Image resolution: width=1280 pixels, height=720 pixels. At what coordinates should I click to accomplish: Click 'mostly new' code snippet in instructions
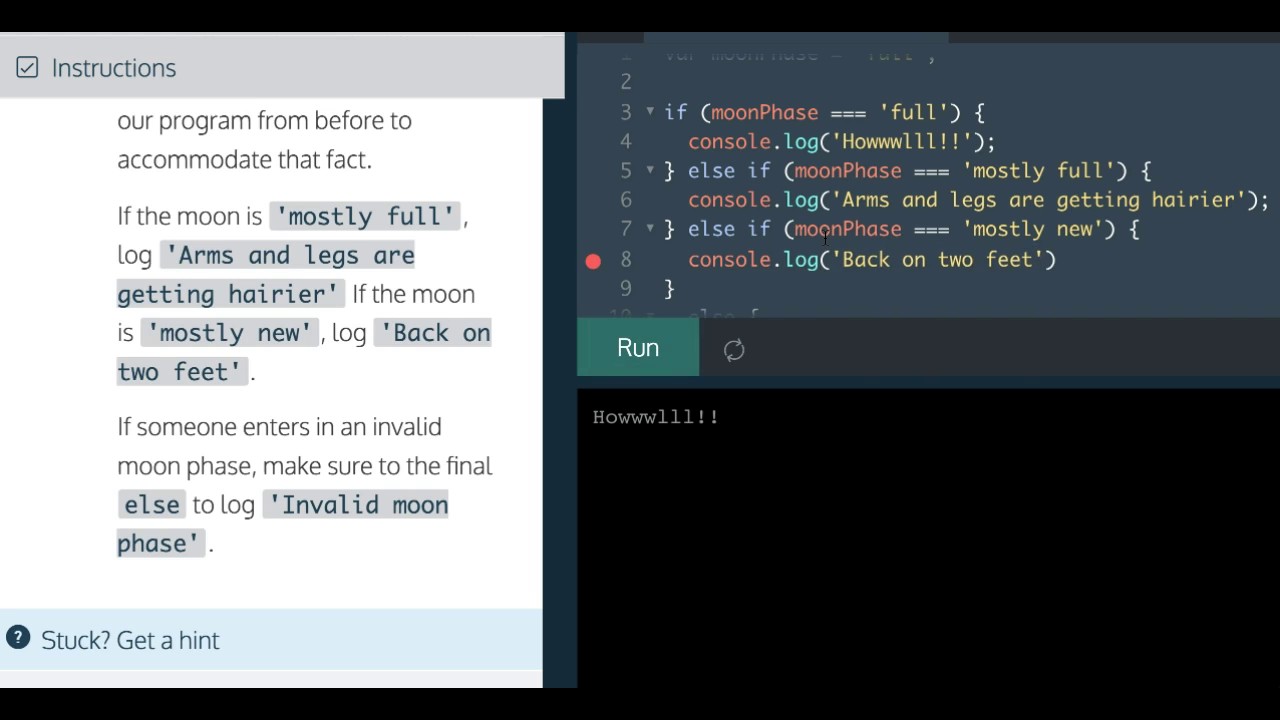coord(230,333)
